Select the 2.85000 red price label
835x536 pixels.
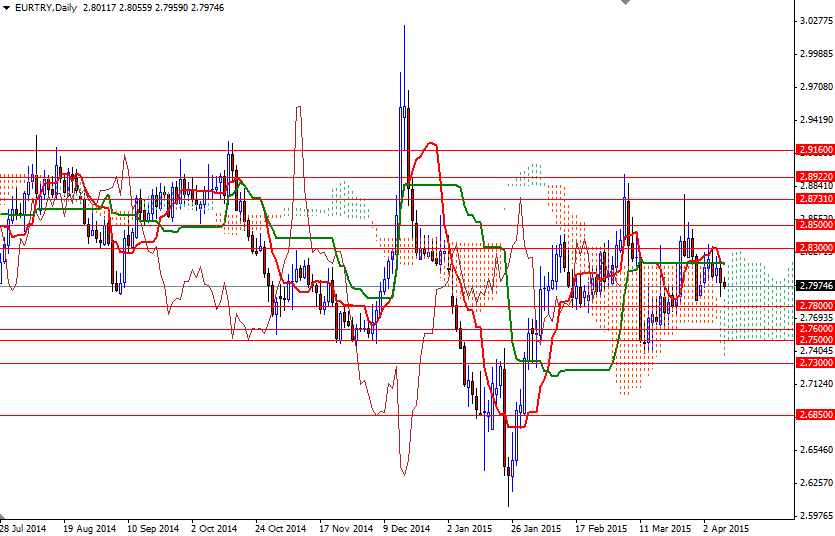(x=815, y=225)
